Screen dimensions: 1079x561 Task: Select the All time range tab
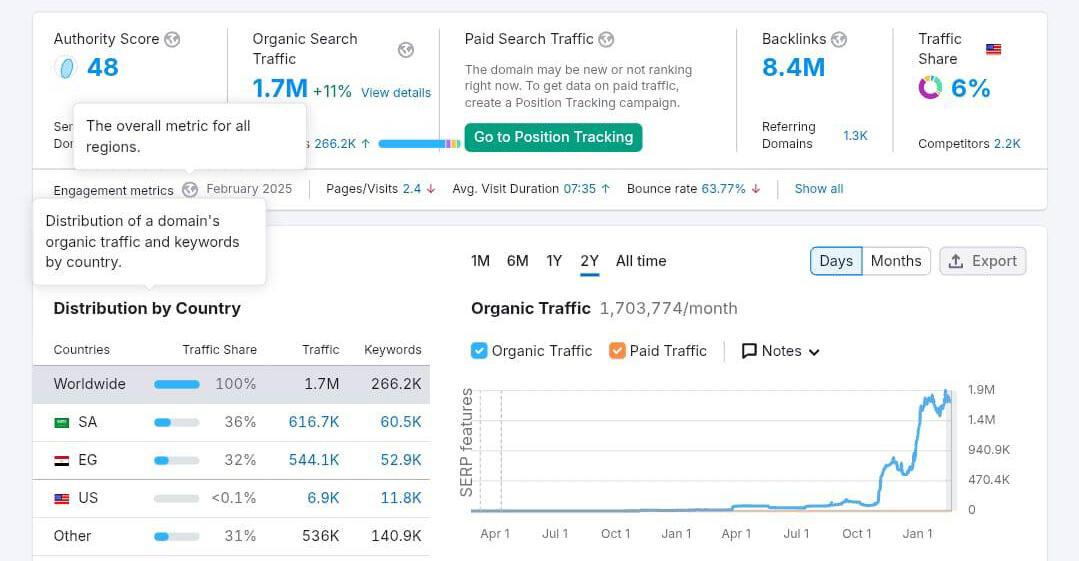pyautogui.click(x=640, y=261)
